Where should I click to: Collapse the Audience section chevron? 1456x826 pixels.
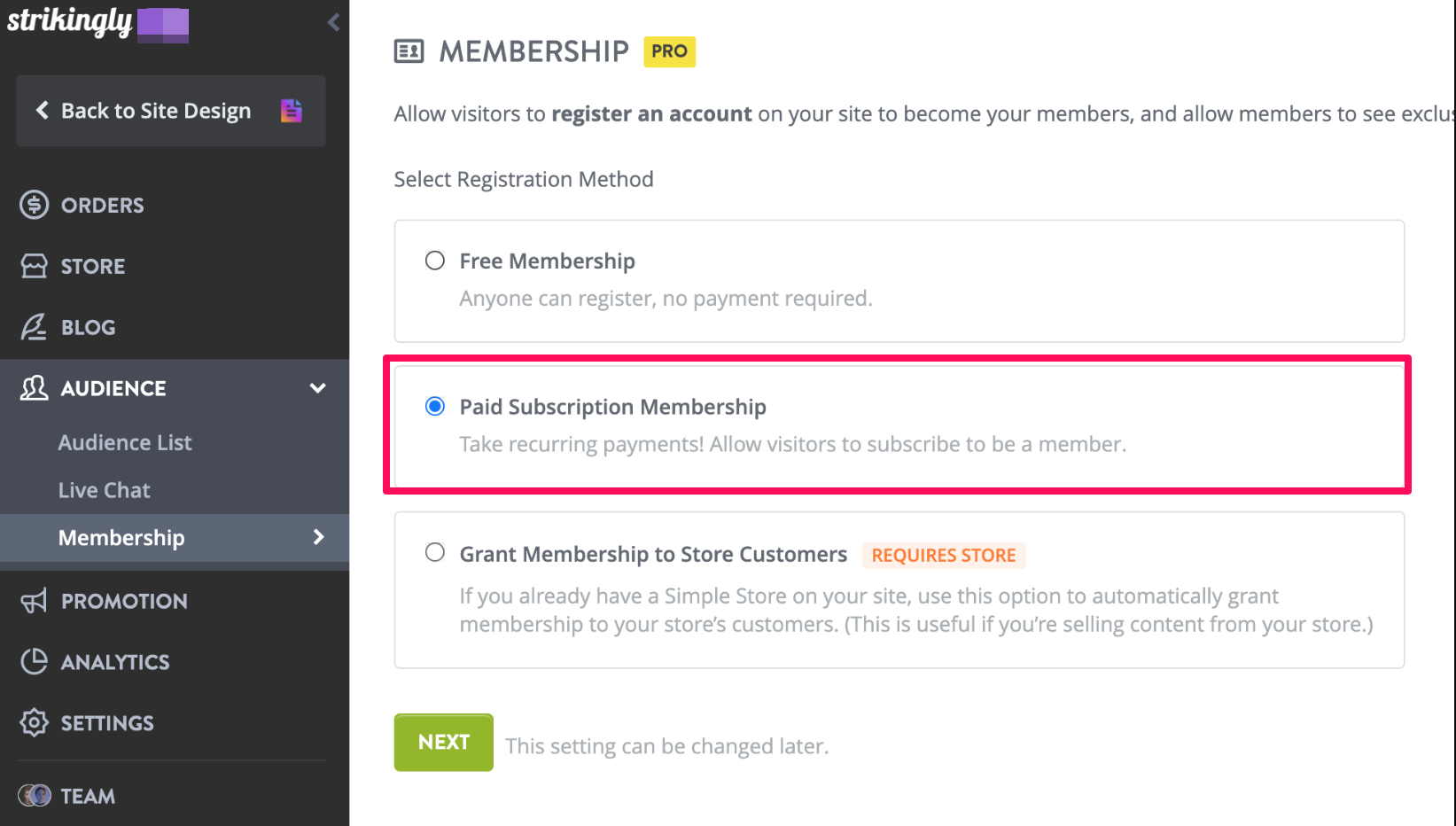pos(317,388)
